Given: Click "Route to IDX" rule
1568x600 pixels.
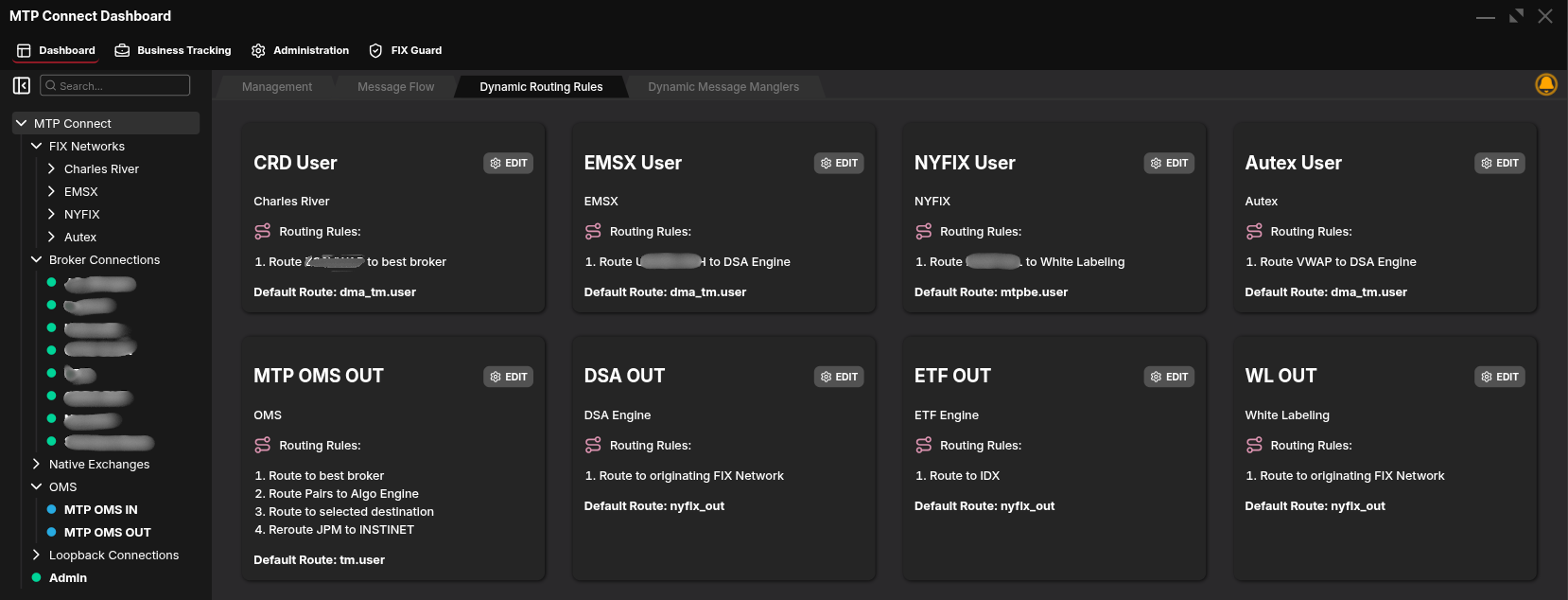Looking at the screenshot, I should click(957, 475).
